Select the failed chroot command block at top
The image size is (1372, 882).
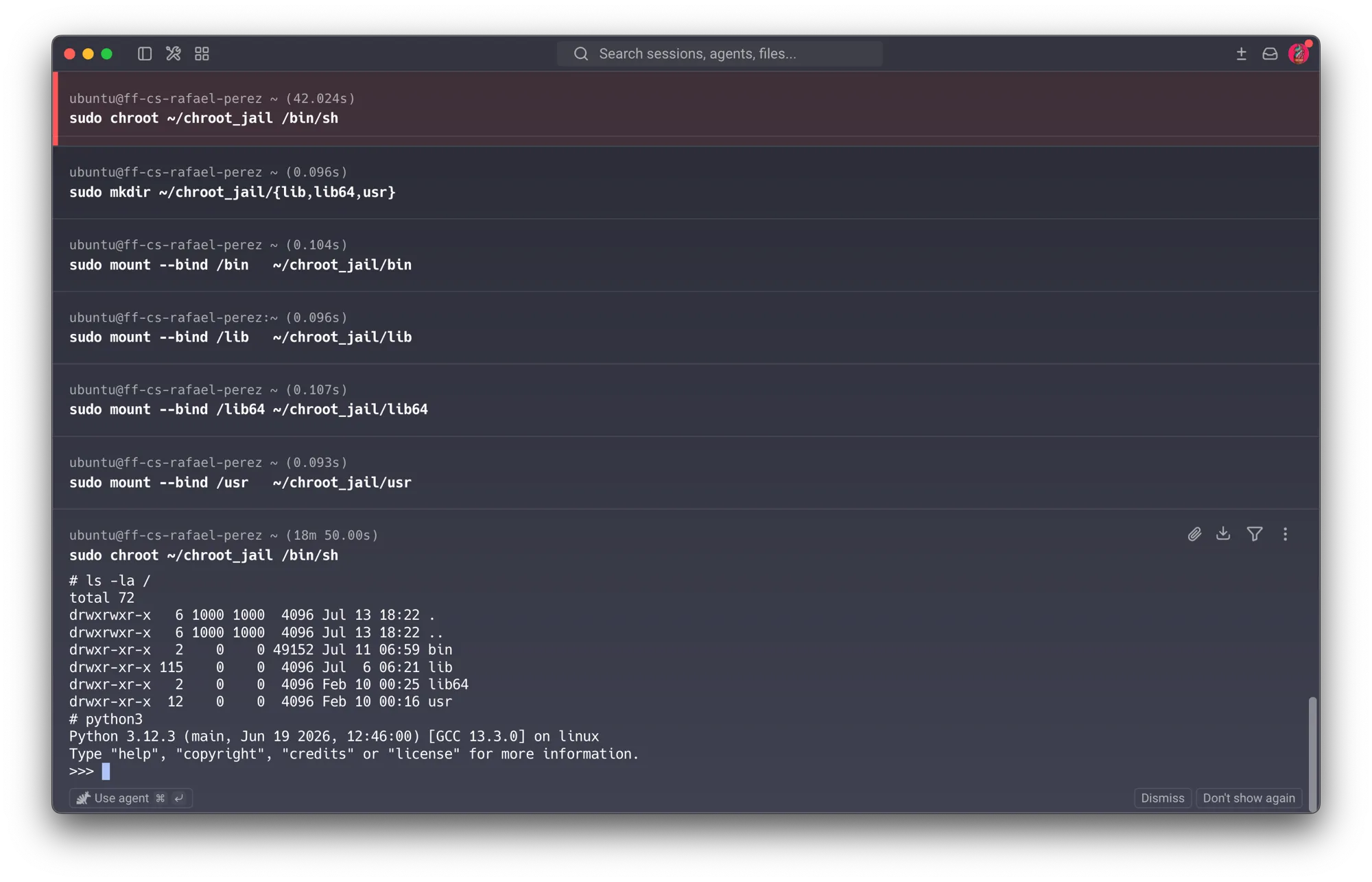point(686,108)
